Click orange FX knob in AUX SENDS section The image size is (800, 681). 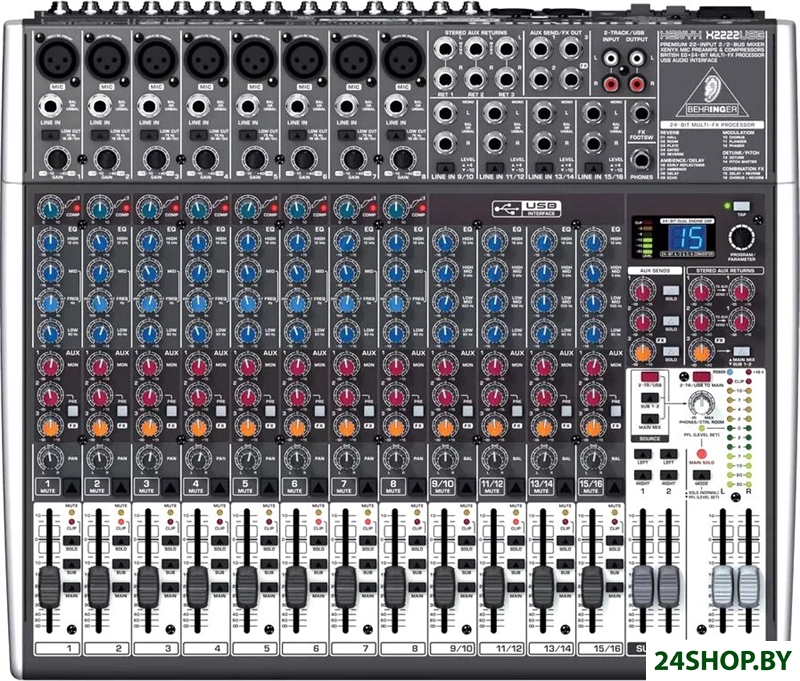coord(642,351)
